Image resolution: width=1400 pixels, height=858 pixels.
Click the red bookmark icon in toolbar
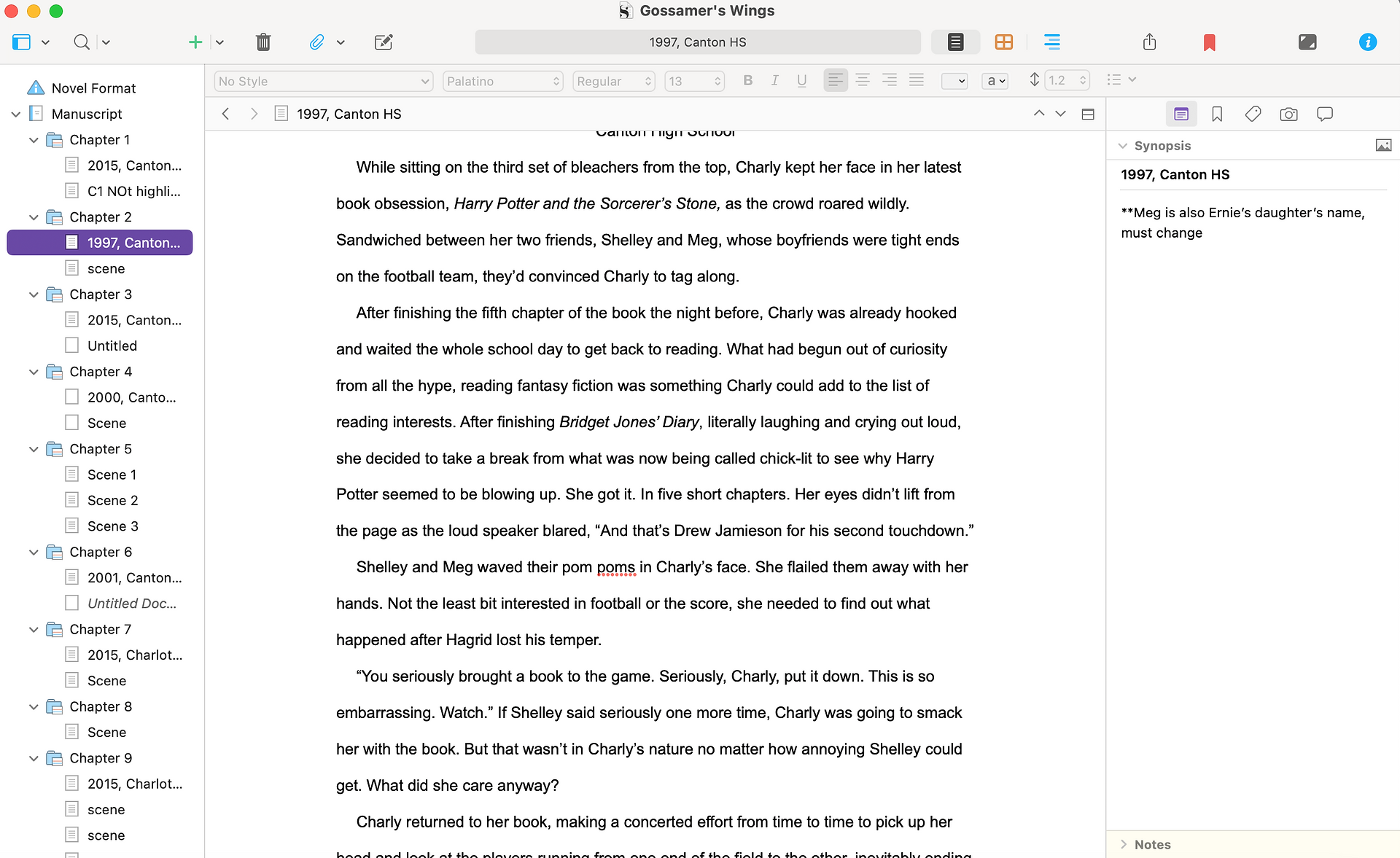pos(1209,42)
